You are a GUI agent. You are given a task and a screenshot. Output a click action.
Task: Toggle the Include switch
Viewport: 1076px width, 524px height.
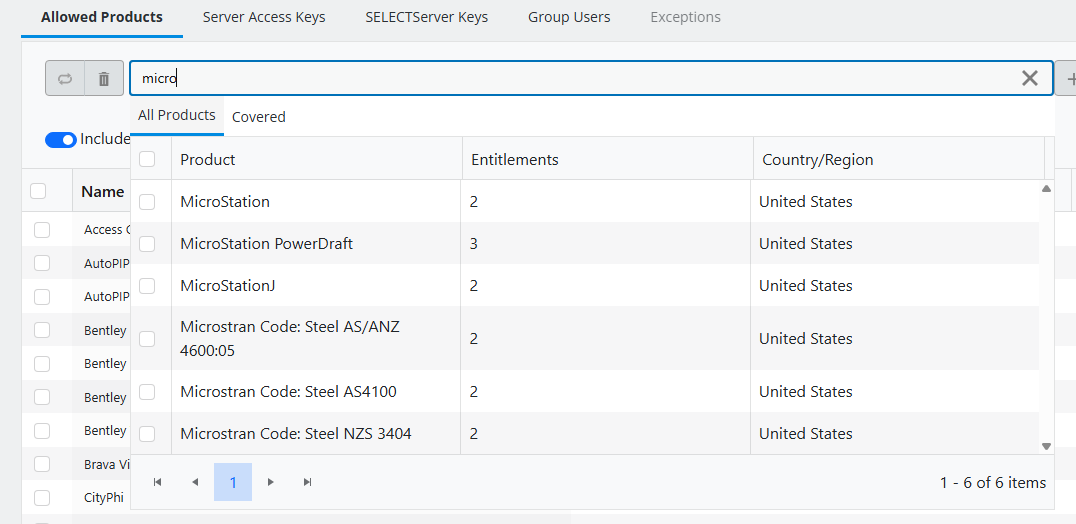(61, 140)
